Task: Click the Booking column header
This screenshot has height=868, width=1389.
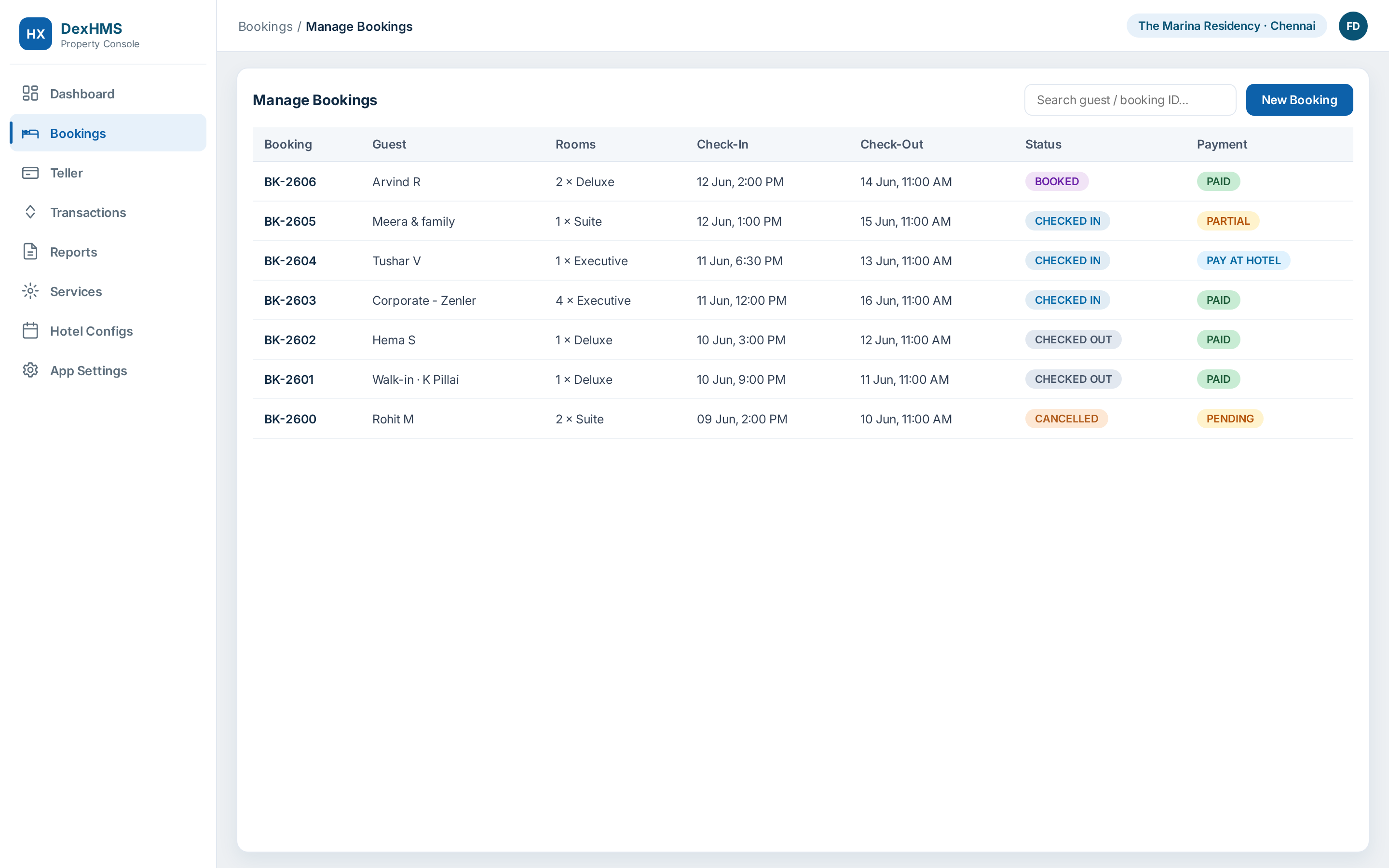Action: pyautogui.click(x=288, y=144)
